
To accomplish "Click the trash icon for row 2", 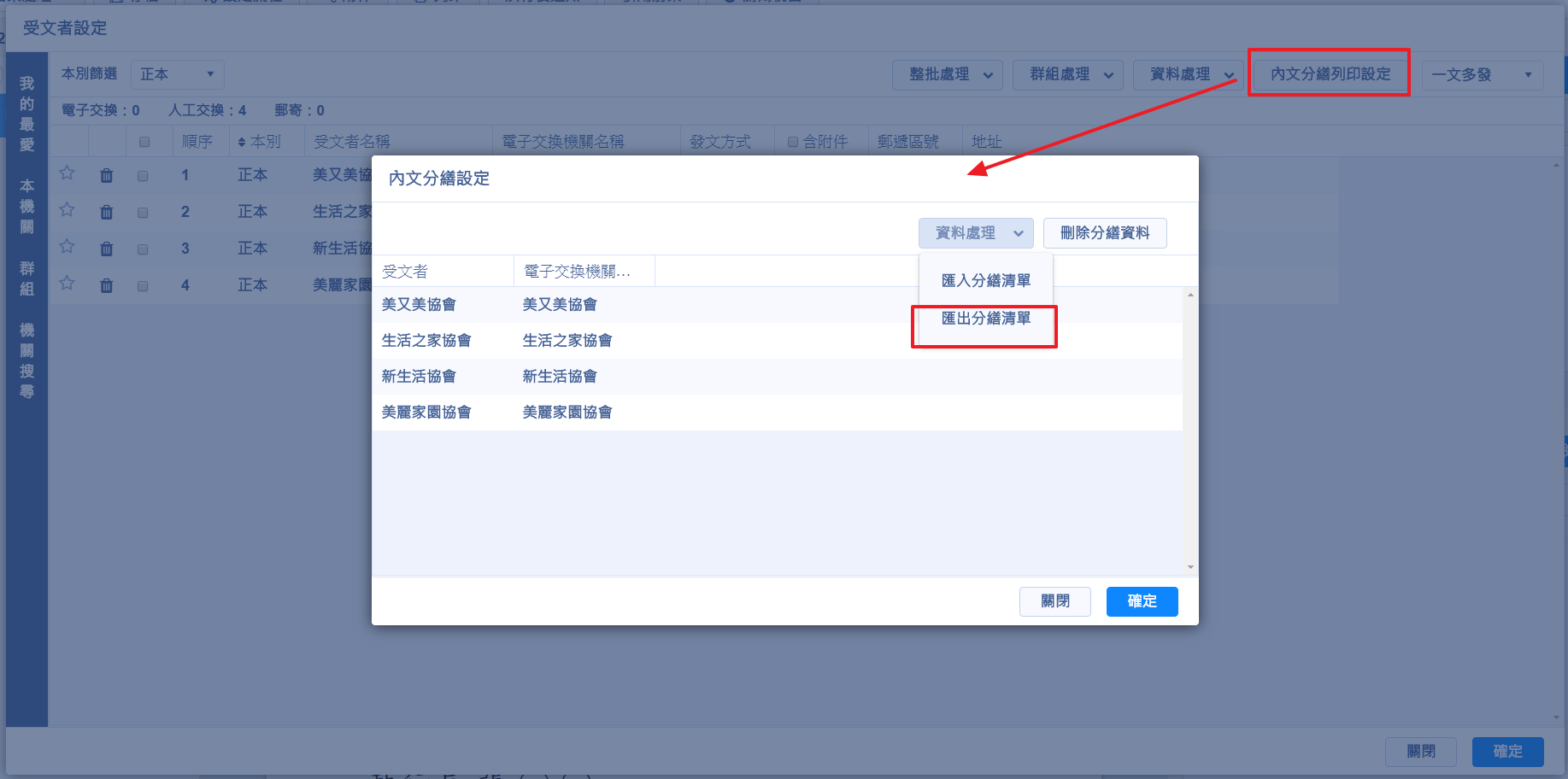I will click(x=106, y=212).
